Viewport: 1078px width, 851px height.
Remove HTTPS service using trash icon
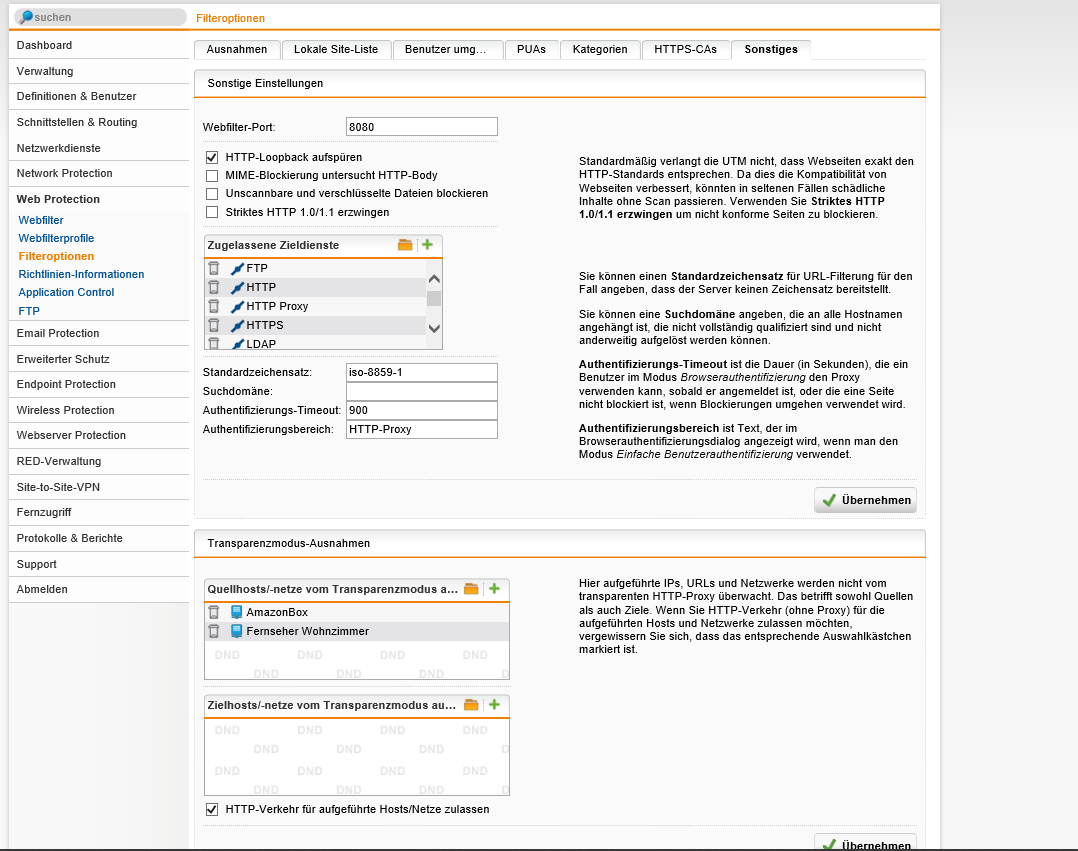[x=213, y=325]
